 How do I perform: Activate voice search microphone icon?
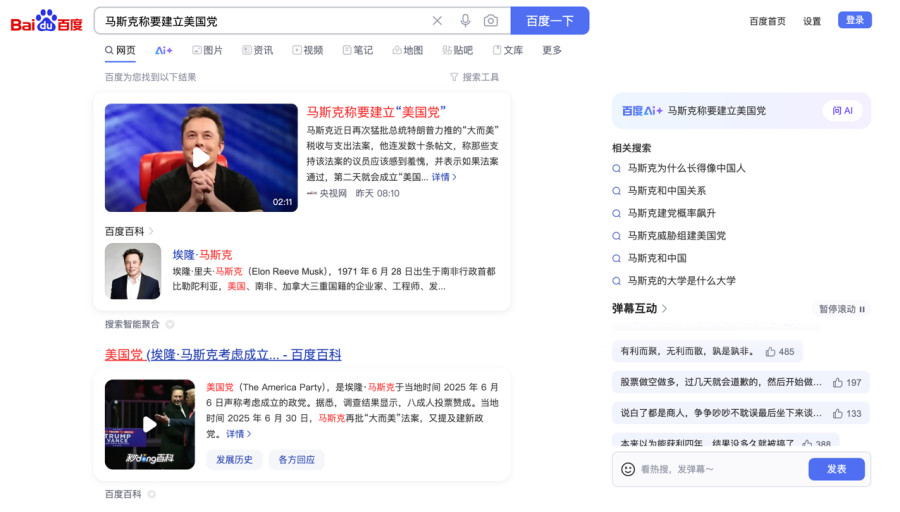[465, 21]
